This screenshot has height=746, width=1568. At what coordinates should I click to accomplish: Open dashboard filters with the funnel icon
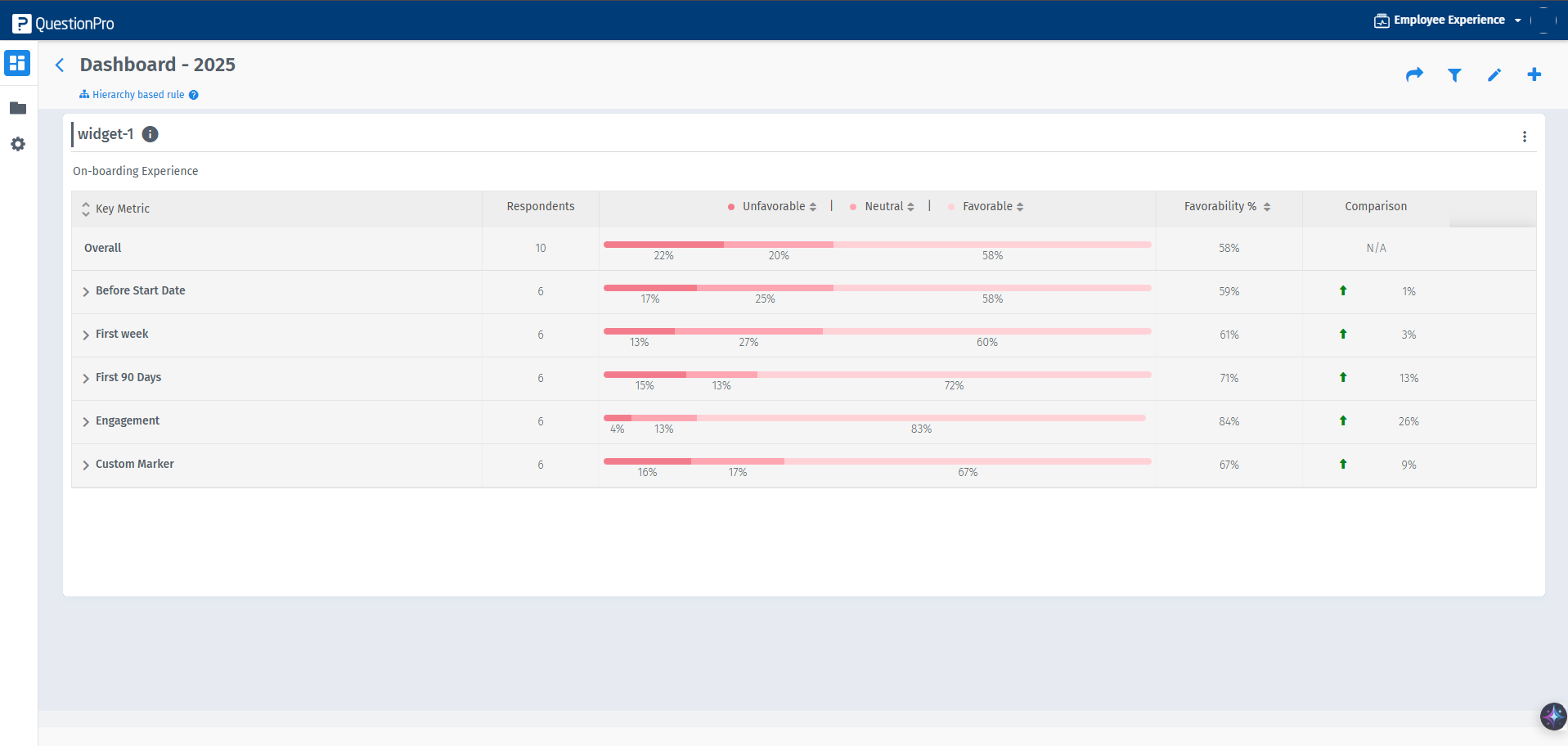tap(1454, 74)
